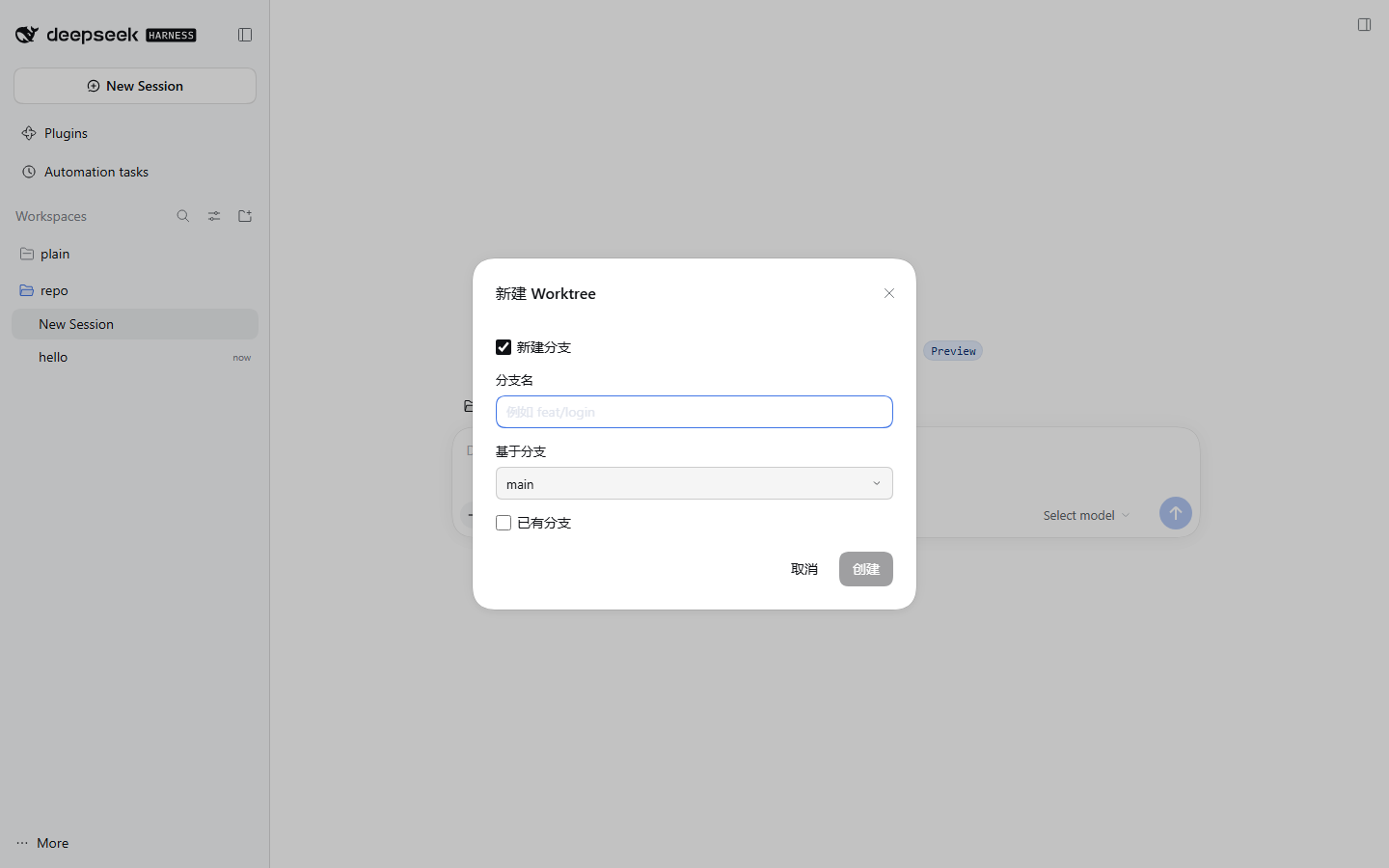This screenshot has width=1389, height=868.
Task: Toggle the 新建分支 checkbox
Action: click(504, 347)
